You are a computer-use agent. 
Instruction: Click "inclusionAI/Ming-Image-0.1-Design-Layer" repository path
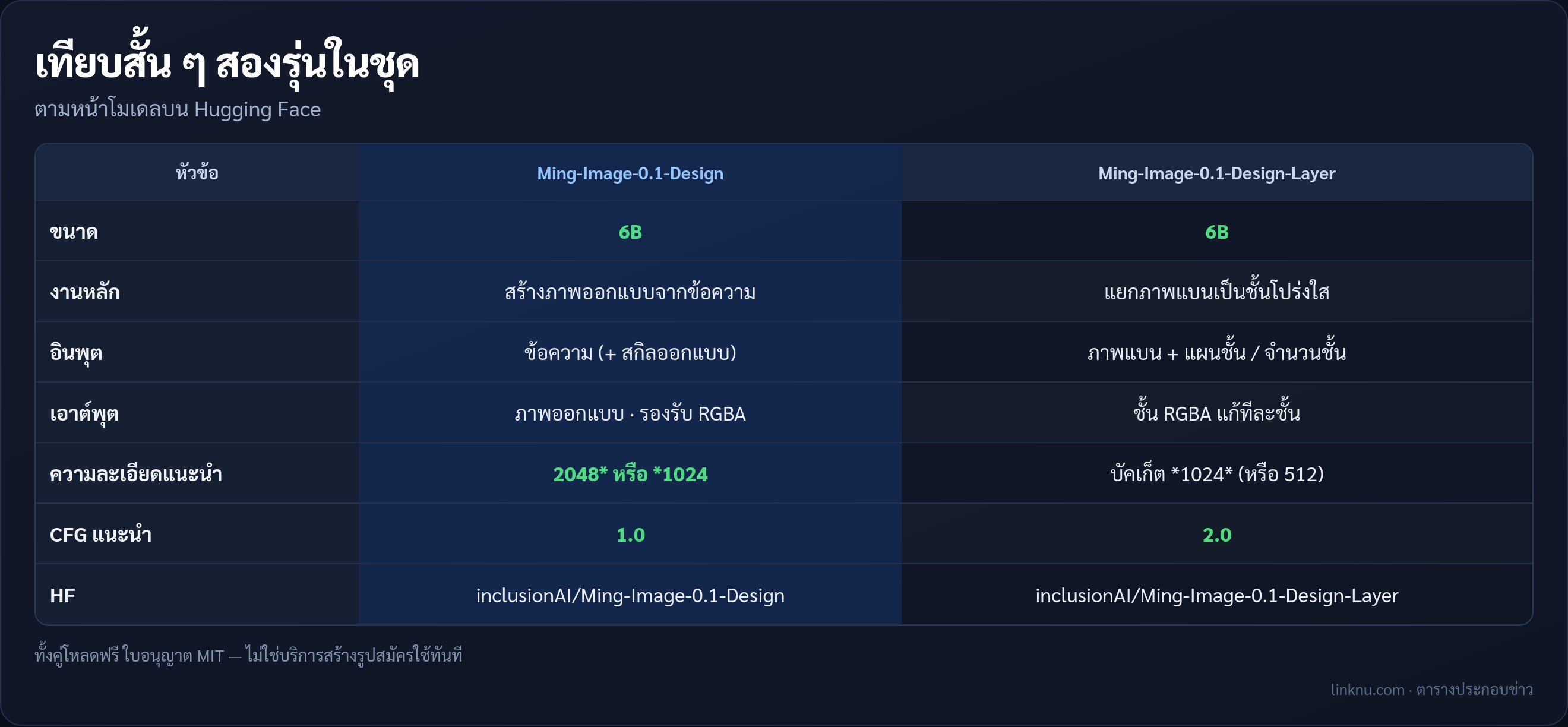tap(1217, 596)
